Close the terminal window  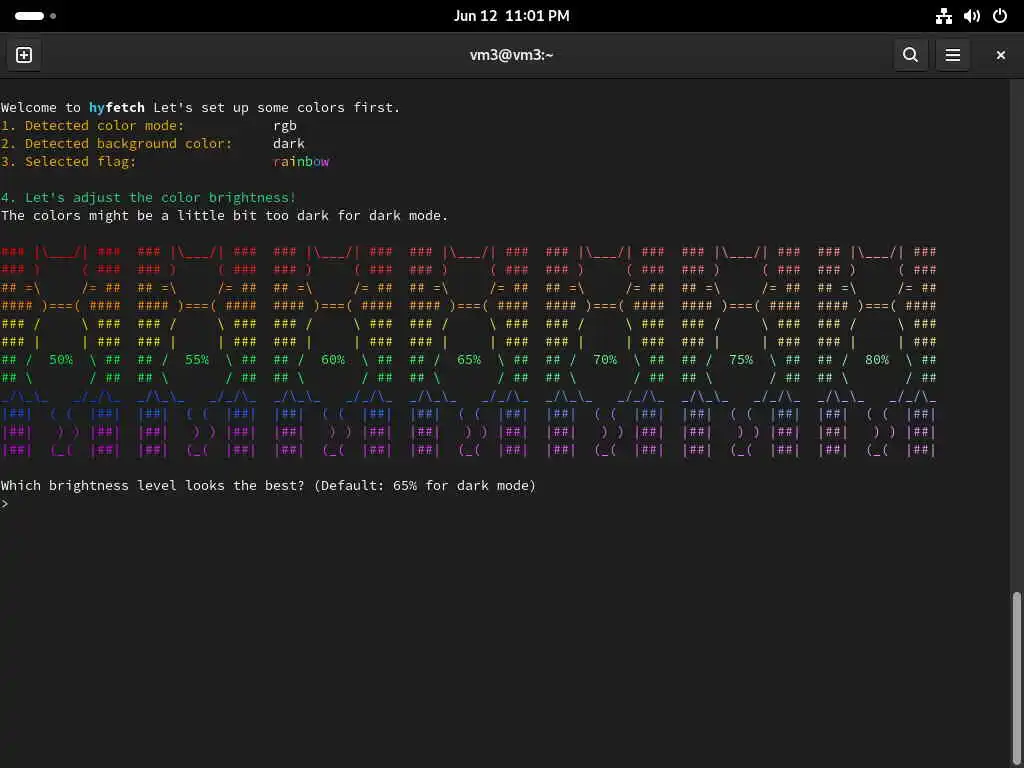(x=1000, y=55)
